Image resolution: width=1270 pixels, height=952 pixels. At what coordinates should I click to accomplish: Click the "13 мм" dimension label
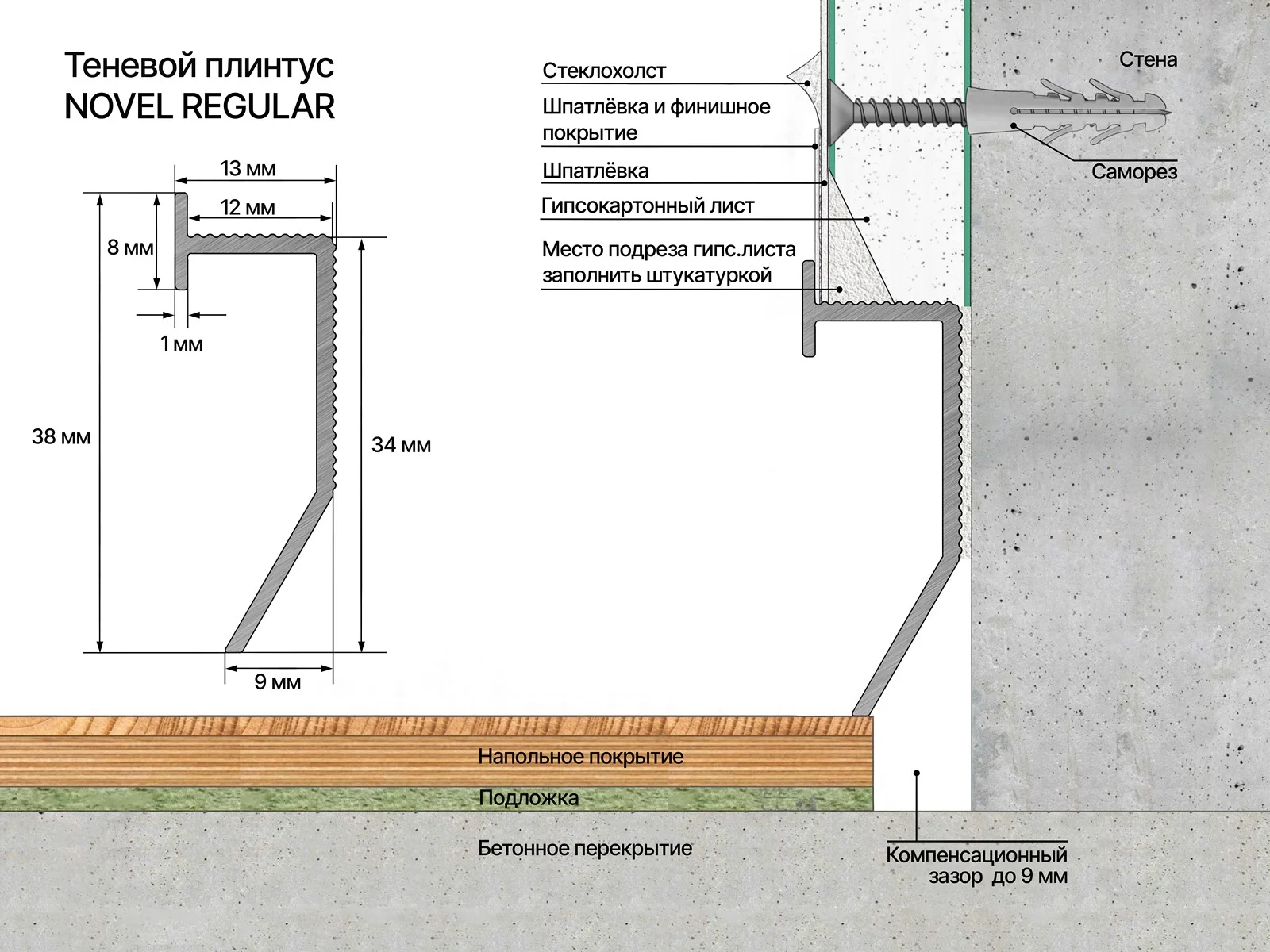(x=248, y=169)
